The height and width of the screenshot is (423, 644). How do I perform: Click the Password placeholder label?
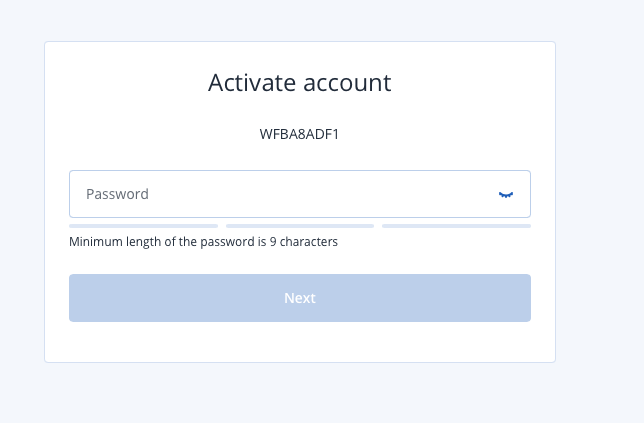click(x=117, y=194)
